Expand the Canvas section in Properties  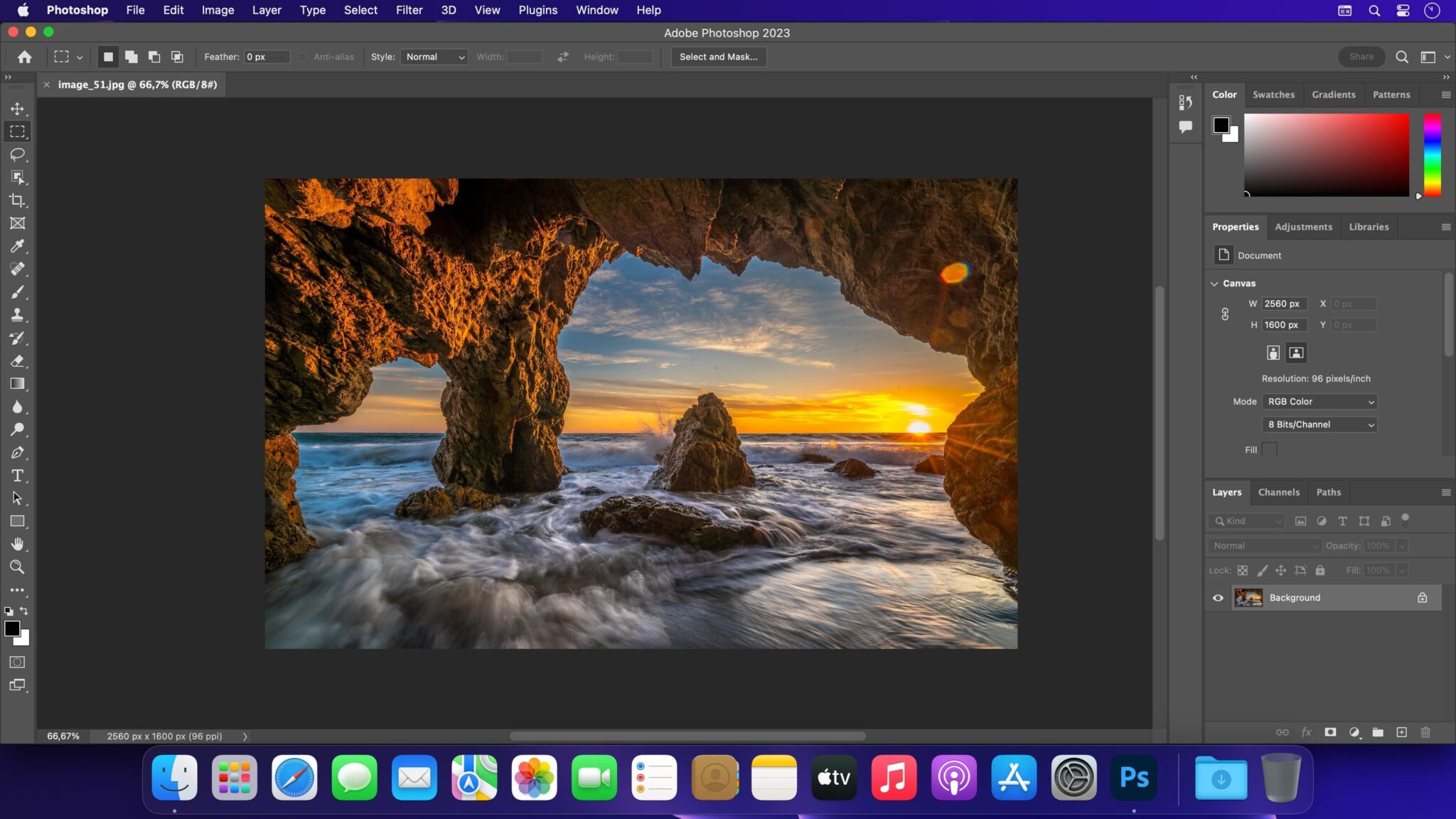(x=1214, y=283)
